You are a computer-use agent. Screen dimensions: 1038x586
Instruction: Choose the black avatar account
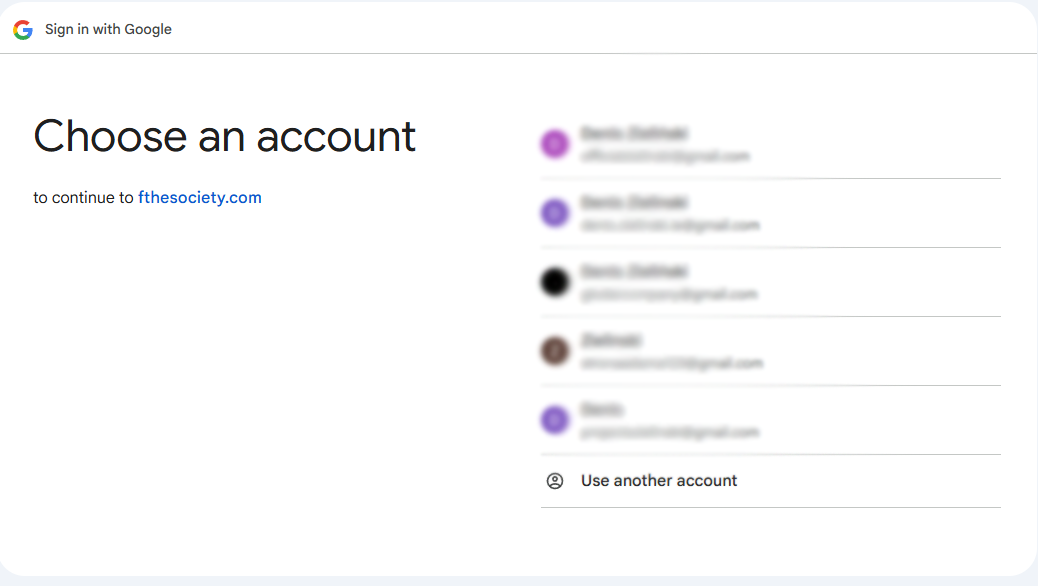pyautogui.click(x=555, y=282)
